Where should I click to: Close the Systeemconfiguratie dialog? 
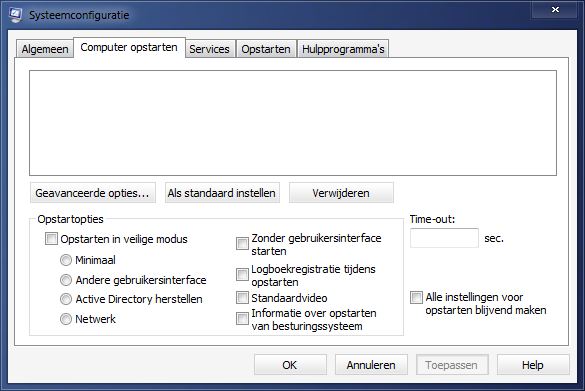555,10
